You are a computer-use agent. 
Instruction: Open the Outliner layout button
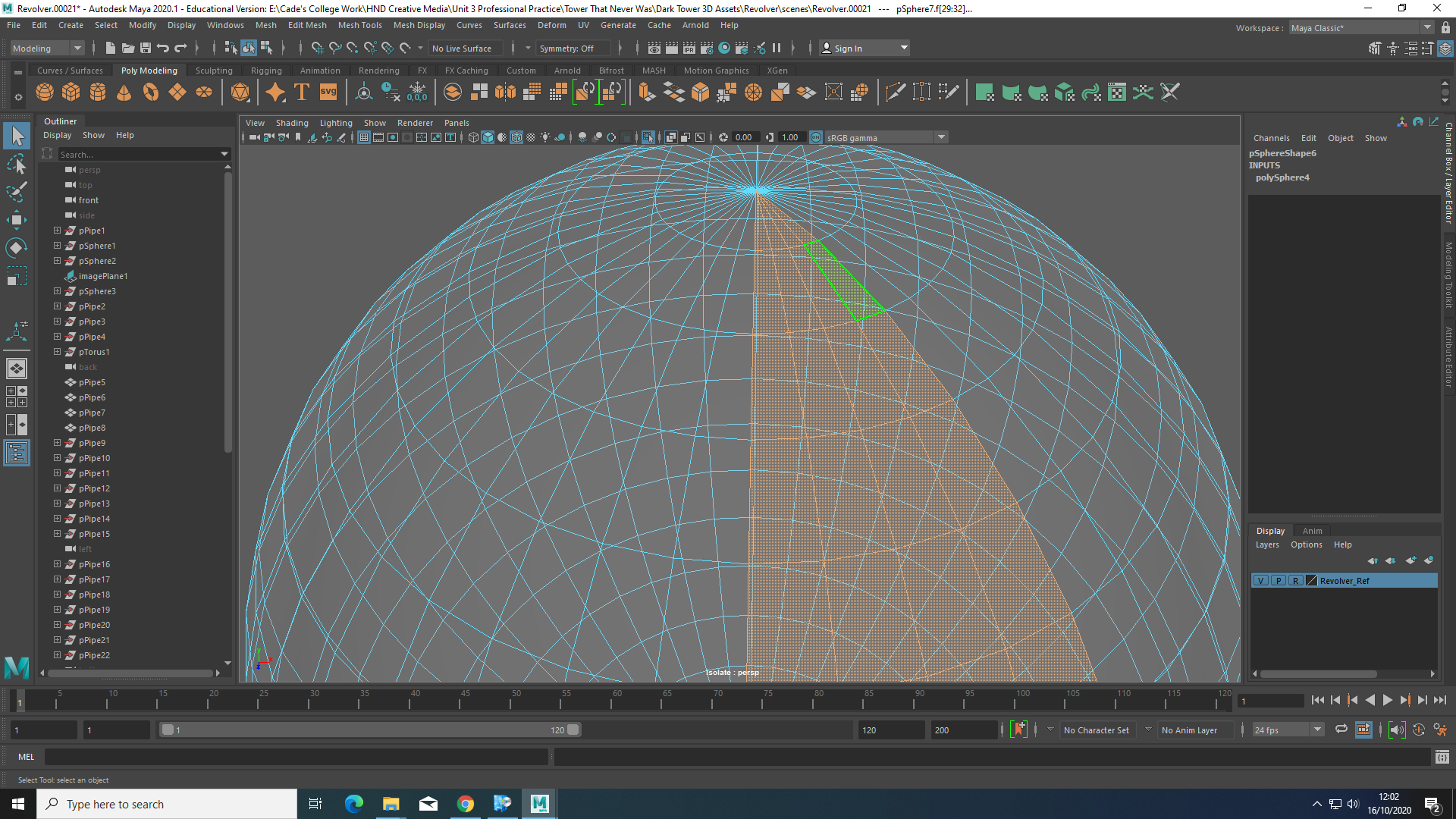click(16, 453)
